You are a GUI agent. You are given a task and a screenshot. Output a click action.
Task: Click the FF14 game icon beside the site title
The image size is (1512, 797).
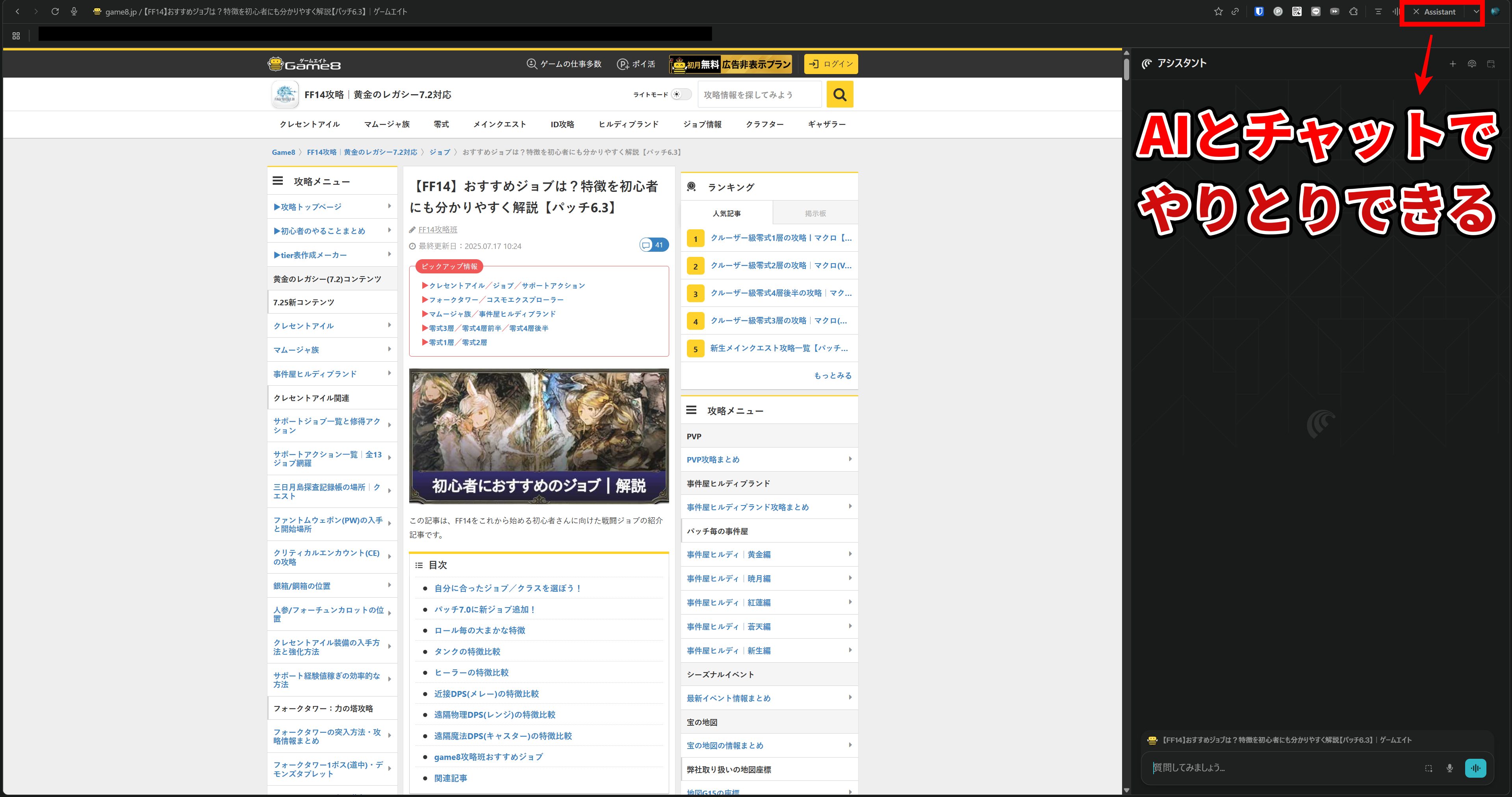285,95
